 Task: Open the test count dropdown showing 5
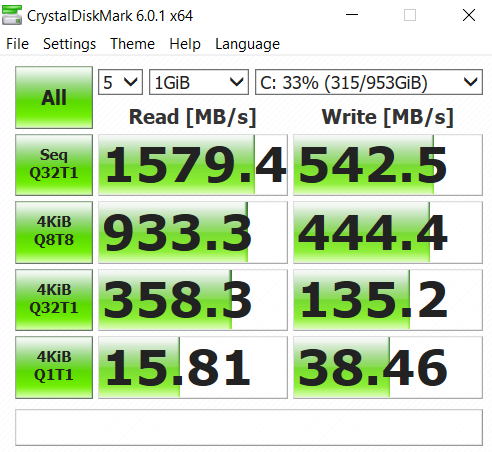tap(120, 82)
